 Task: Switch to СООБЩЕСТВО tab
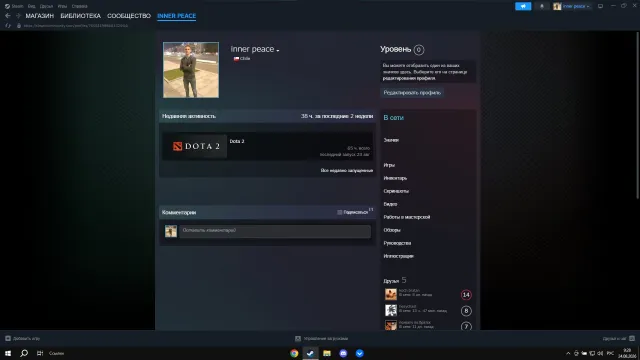(129, 16)
